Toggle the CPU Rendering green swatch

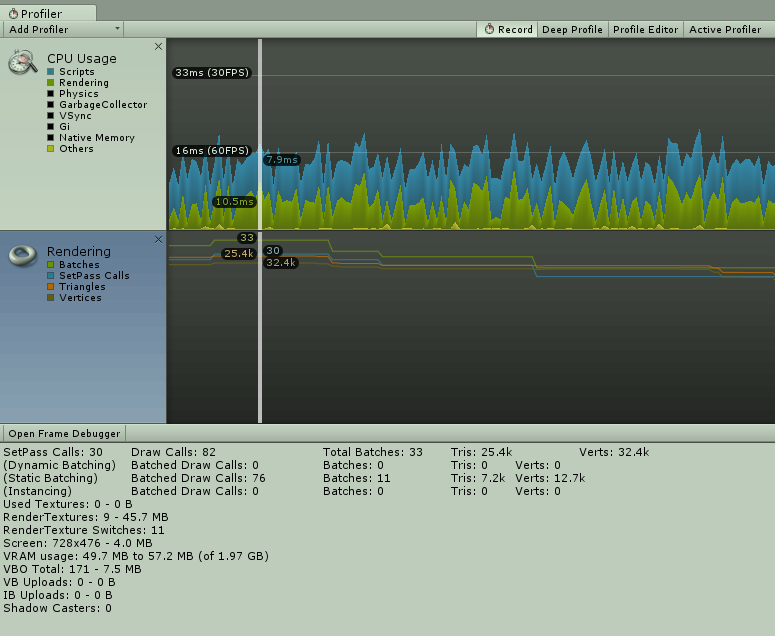pyautogui.click(x=50, y=83)
